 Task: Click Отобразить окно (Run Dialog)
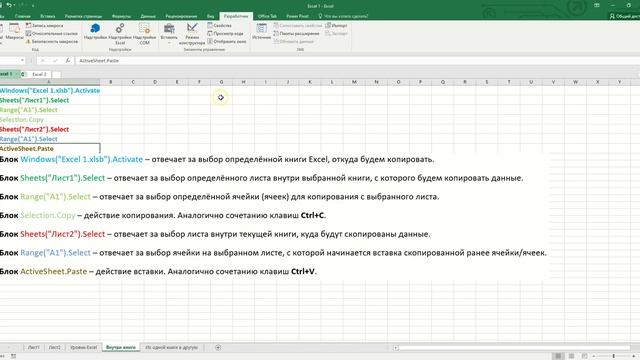pos(227,42)
